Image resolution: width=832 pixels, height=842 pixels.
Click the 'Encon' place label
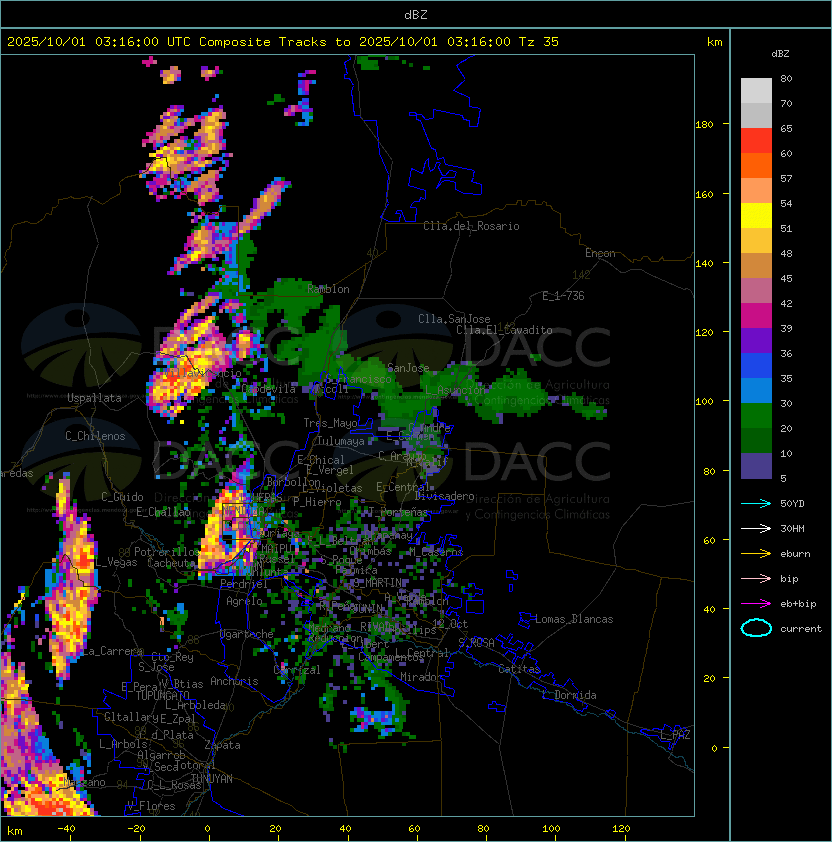pyautogui.click(x=600, y=253)
